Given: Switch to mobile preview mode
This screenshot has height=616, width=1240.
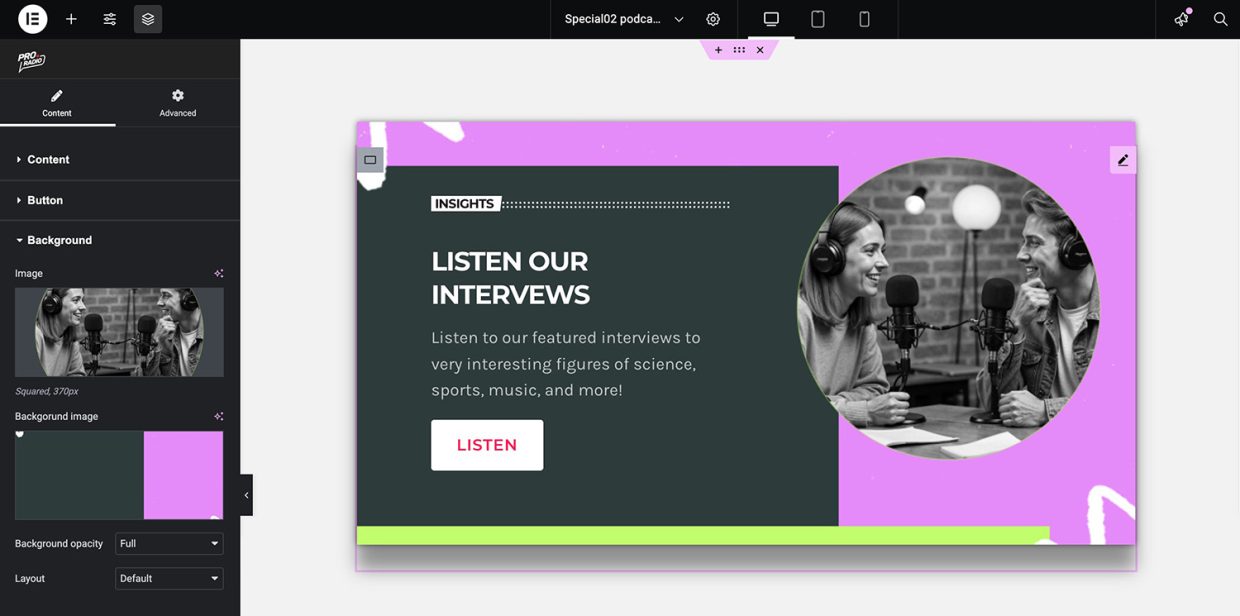Looking at the screenshot, I should click(864, 19).
